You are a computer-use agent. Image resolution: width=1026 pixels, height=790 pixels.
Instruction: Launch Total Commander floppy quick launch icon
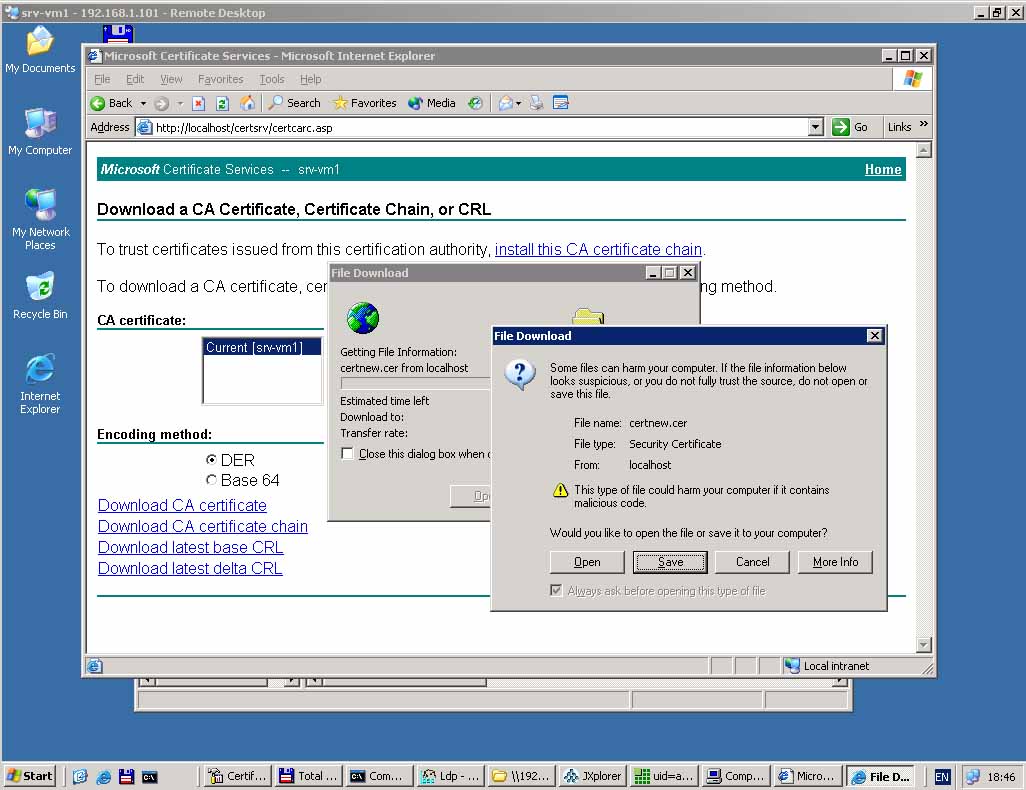(126, 776)
